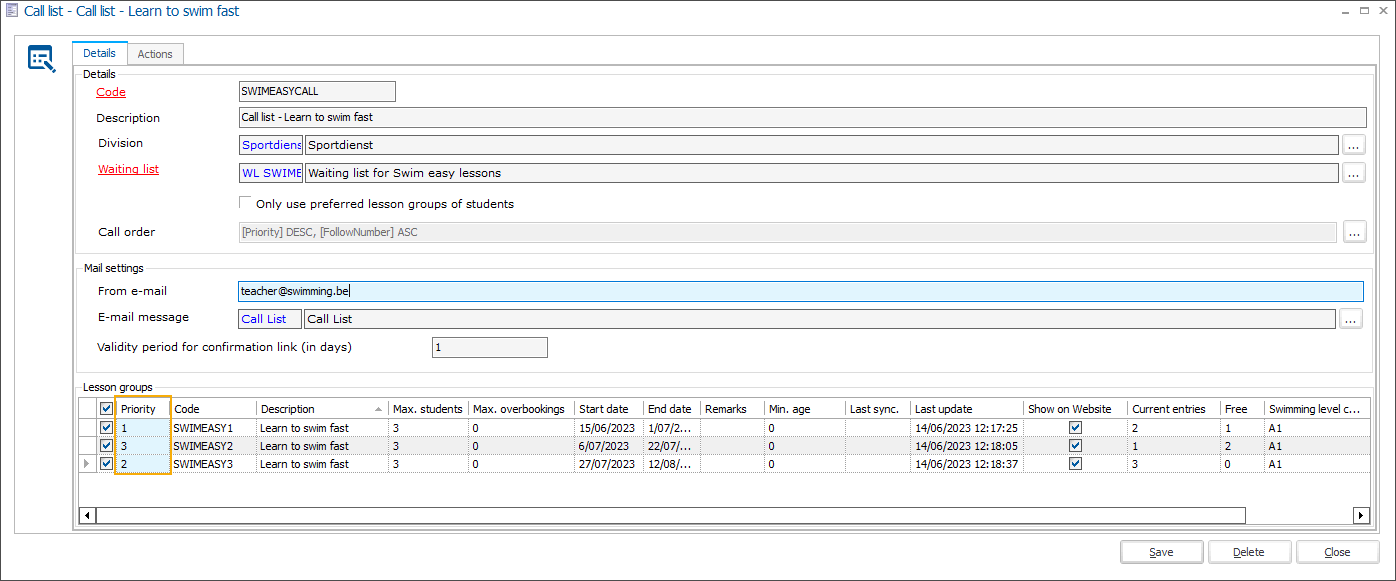Open the Call order editor via ellipsis icon
1396x581 pixels.
tap(1354, 231)
